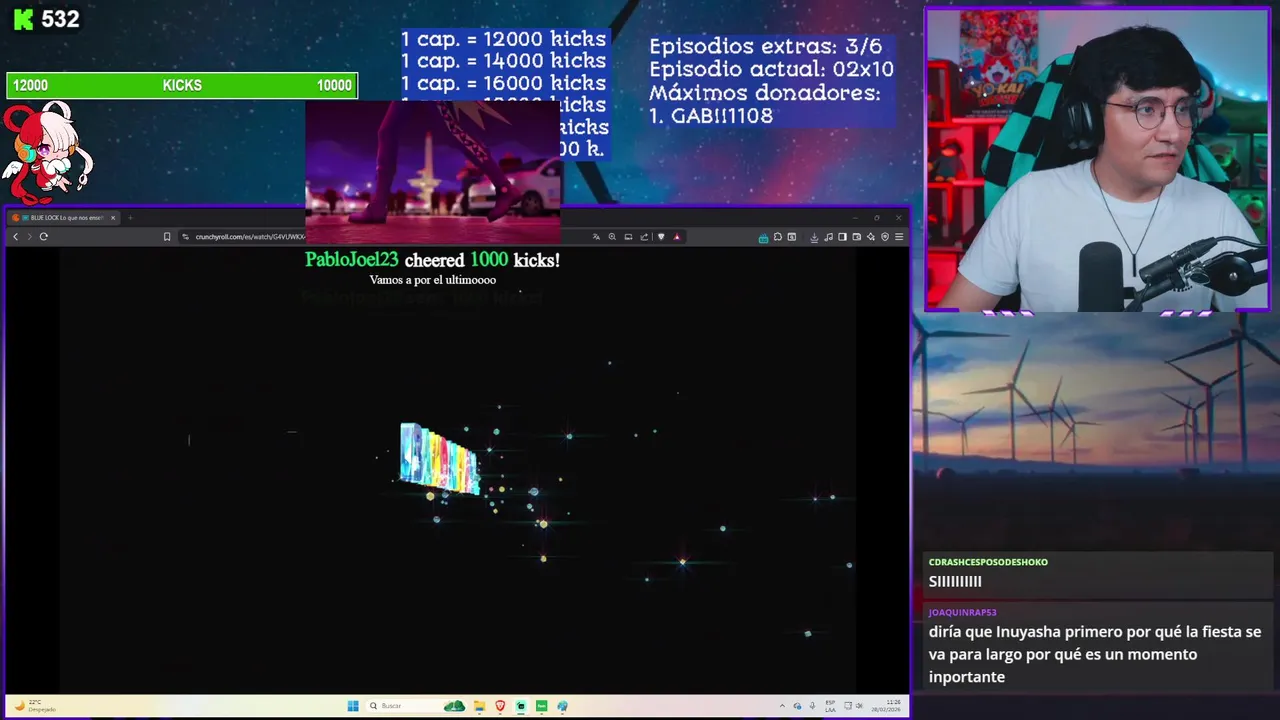Switch the ESP LAA keyboard language indicator
The height and width of the screenshot is (720, 1280).
point(830,706)
